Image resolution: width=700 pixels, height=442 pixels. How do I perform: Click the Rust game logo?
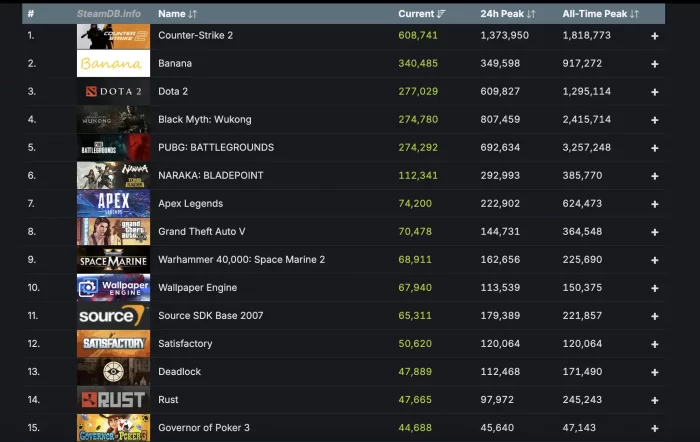(x=113, y=400)
